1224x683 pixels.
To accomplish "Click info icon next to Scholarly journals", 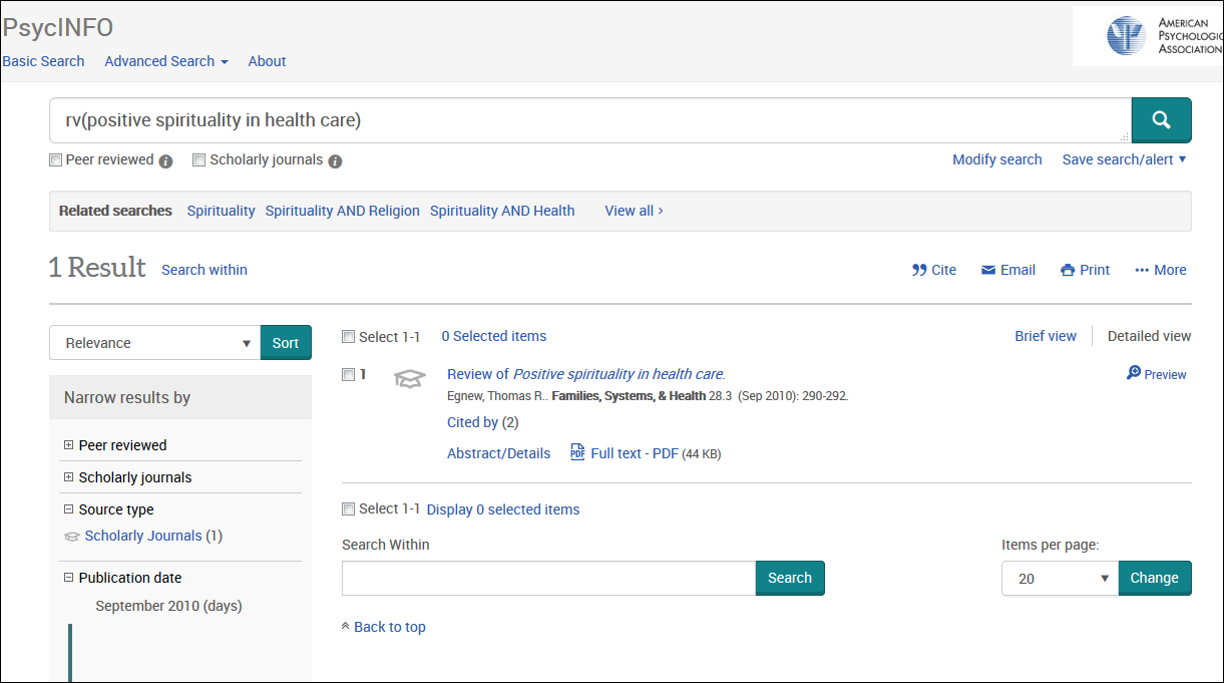I will pyautogui.click(x=335, y=161).
